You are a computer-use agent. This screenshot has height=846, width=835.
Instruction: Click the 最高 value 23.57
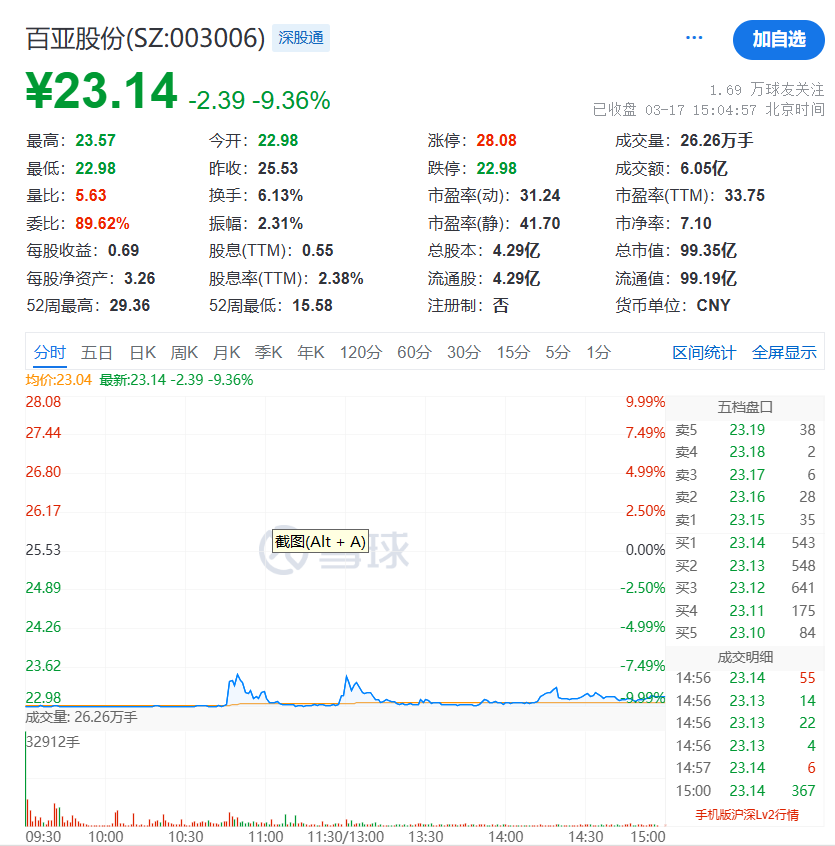coord(95,140)
